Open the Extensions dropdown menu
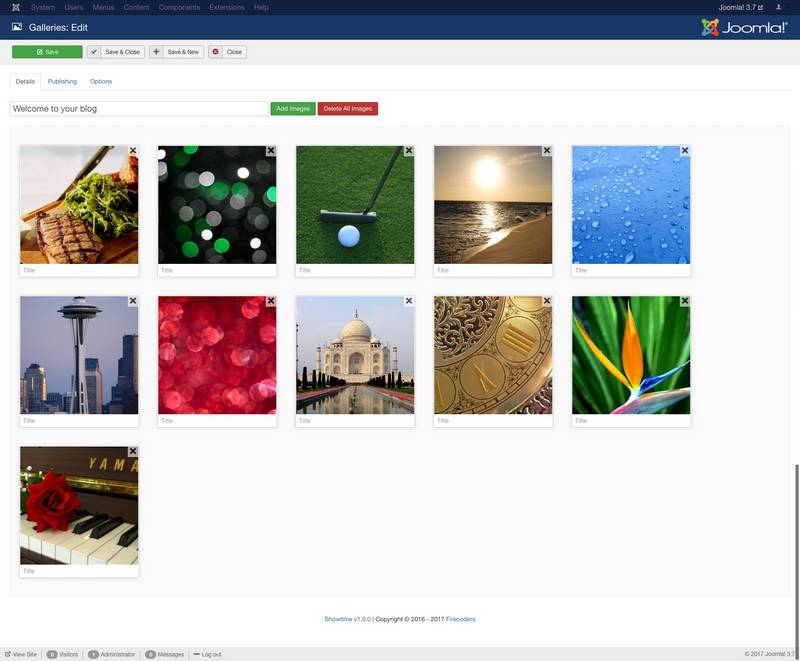 click(226, 7)
